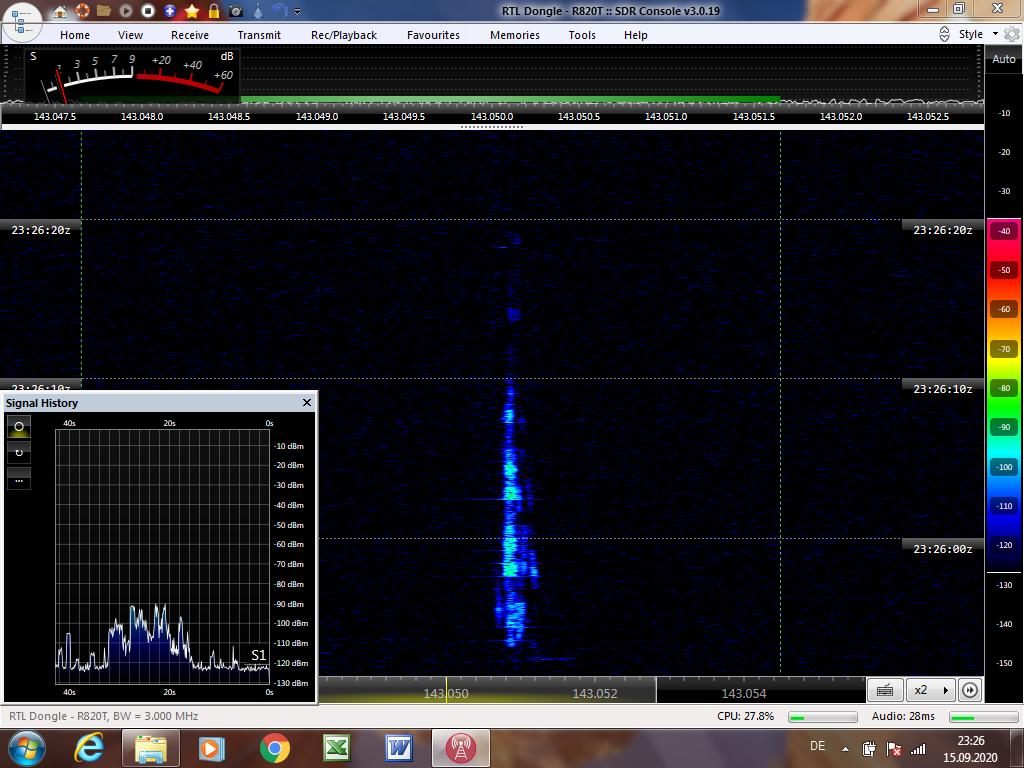
Task: Click the home icon in quick access toolbar
Action: coord(59,11)
